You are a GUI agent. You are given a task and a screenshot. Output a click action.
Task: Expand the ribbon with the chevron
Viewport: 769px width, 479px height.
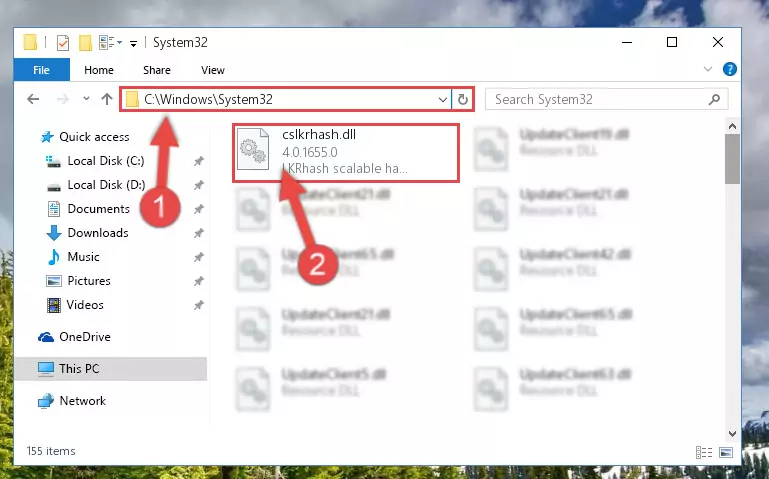pyautogui.click(x=708, y=69)
